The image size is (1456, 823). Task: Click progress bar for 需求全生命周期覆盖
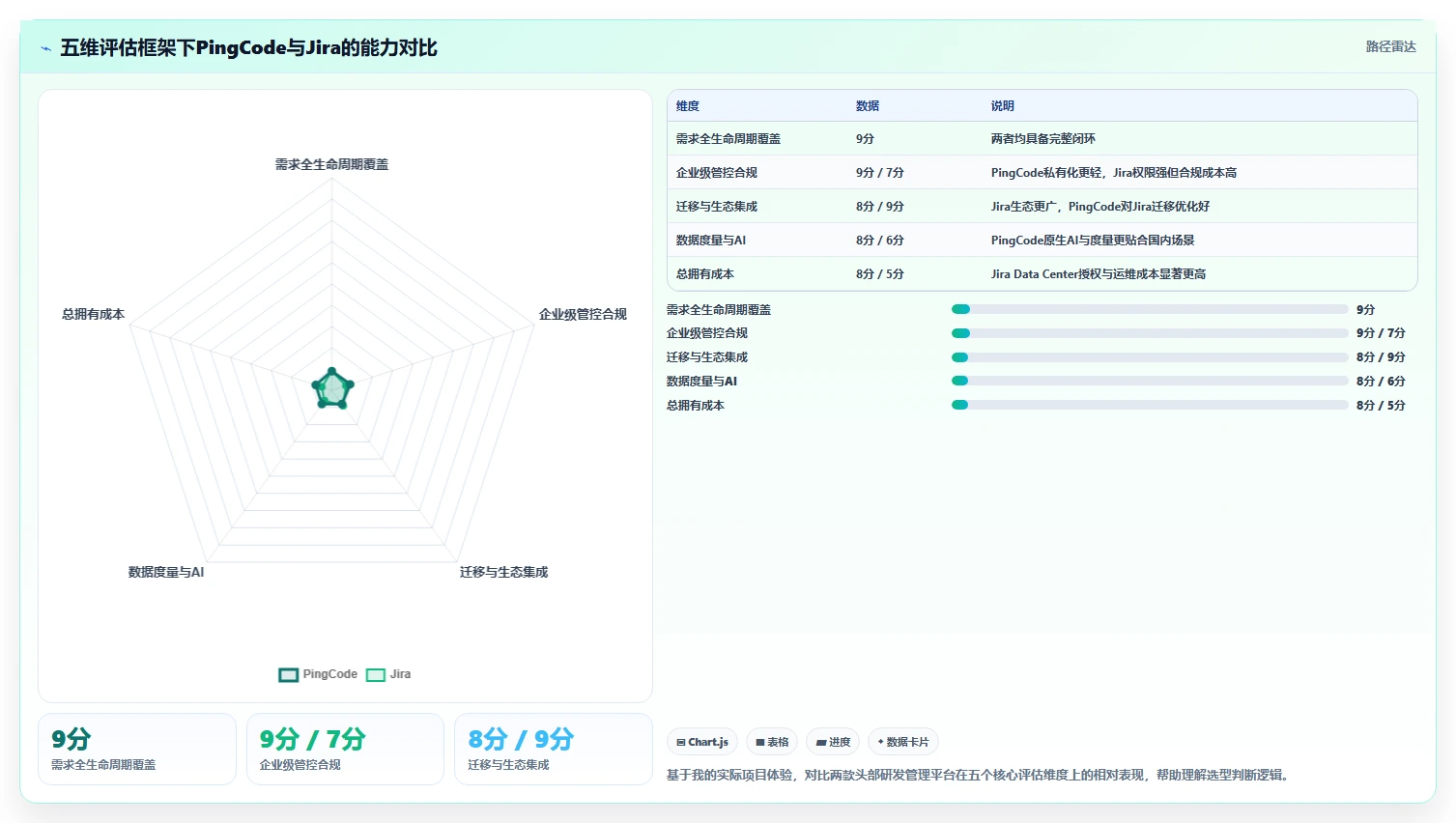pyautogui.click(x=1150, y=309)
